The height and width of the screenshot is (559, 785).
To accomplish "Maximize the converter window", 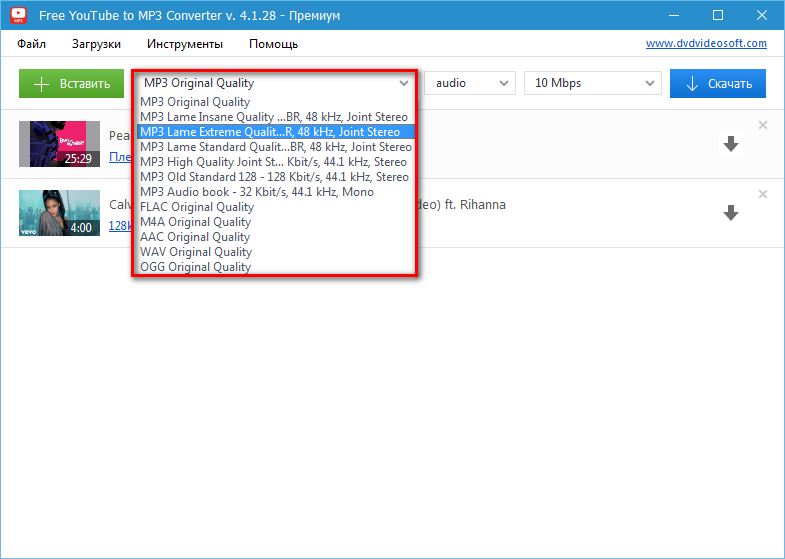I will [x=718, y=16].
